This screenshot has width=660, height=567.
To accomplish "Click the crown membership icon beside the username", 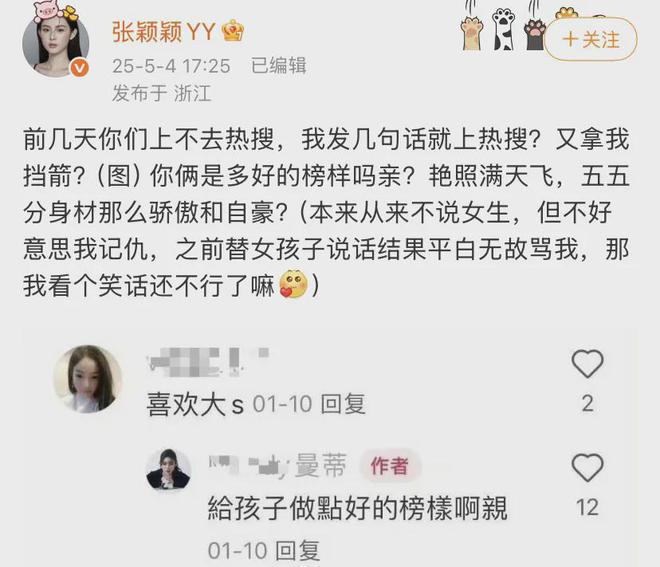I will point(233,31).
